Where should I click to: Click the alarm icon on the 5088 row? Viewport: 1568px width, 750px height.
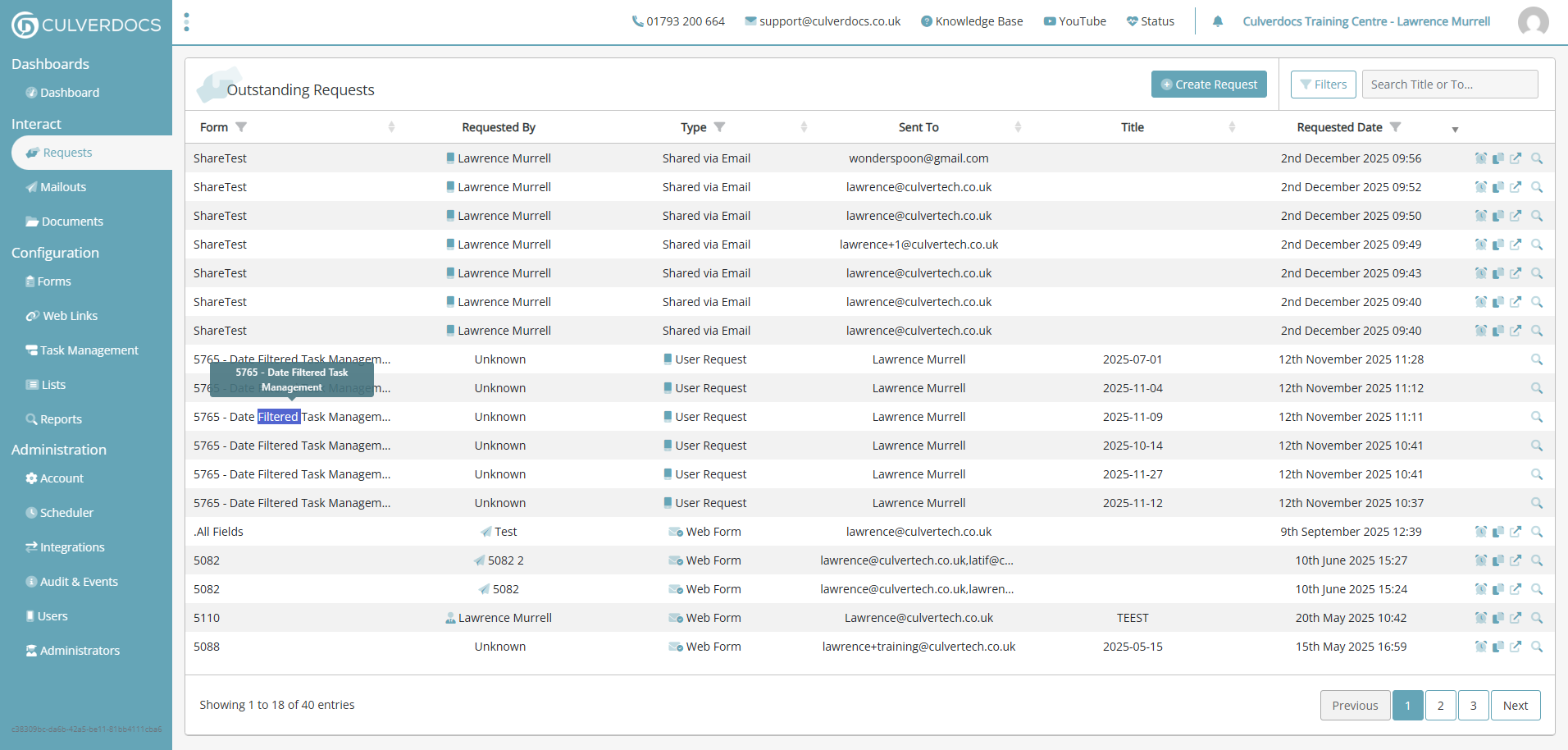pyautogui.click(x=1480, y=647)
